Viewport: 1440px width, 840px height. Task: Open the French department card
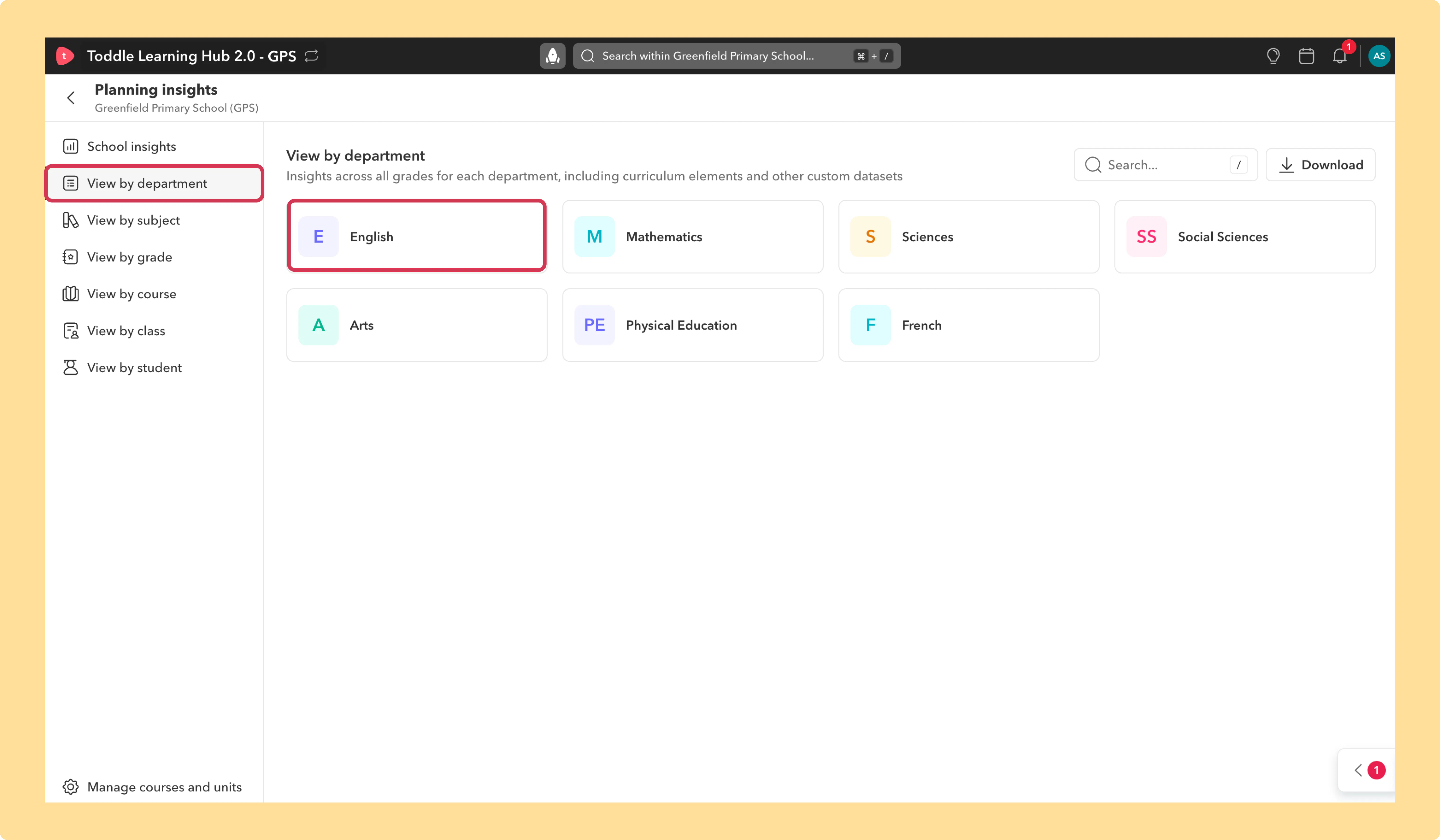click(x=969, y=325)
